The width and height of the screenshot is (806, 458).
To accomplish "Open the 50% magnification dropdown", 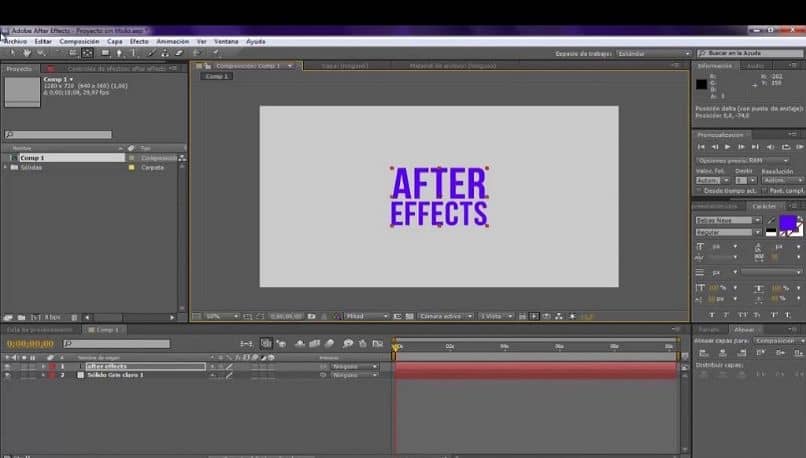I will [222, 316].
